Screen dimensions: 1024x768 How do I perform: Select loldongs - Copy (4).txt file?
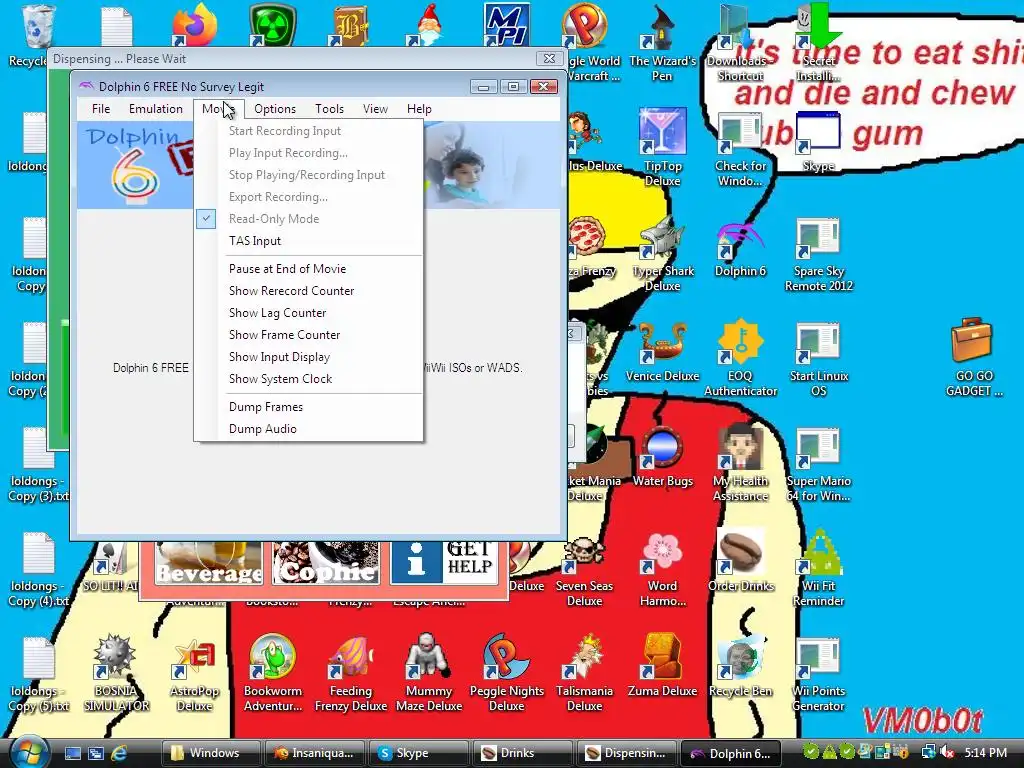pyautogui.click(x=38, y=570)
